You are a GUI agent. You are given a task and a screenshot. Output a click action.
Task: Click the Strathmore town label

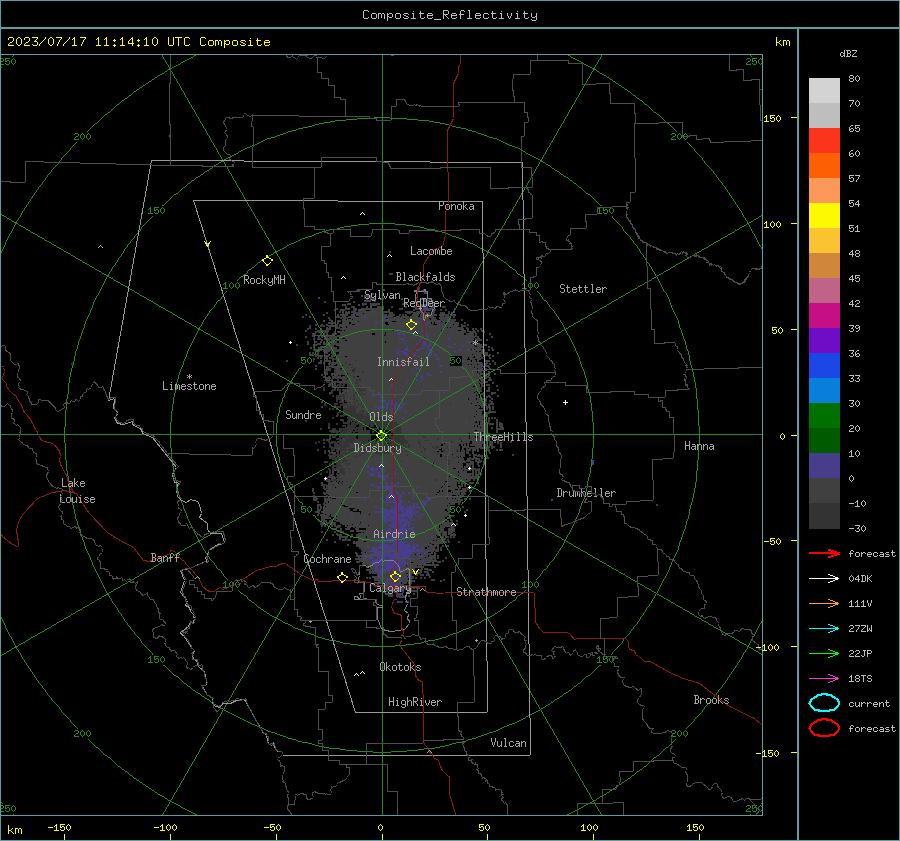click(486, 592)
